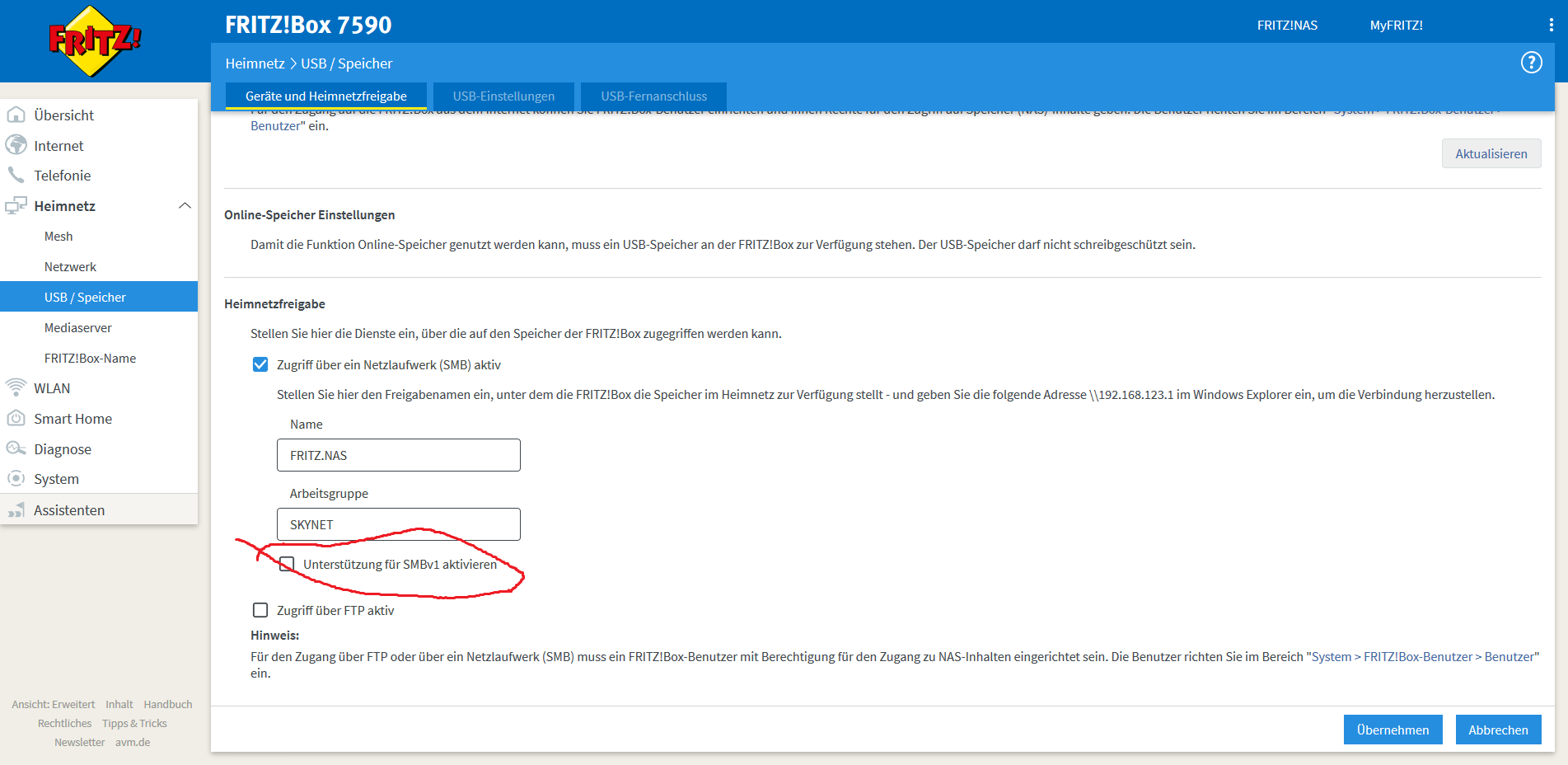This screenshot has height=765, width=1568.
Task: Click the Aktualisieren button
Action: click(1491, 153)
